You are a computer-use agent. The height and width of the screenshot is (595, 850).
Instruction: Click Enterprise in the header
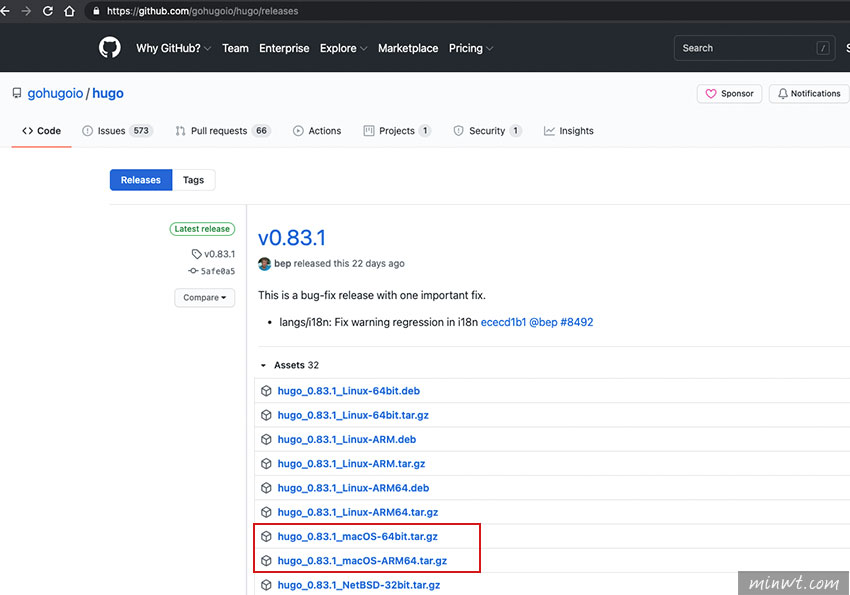click(x=284, y=48)
